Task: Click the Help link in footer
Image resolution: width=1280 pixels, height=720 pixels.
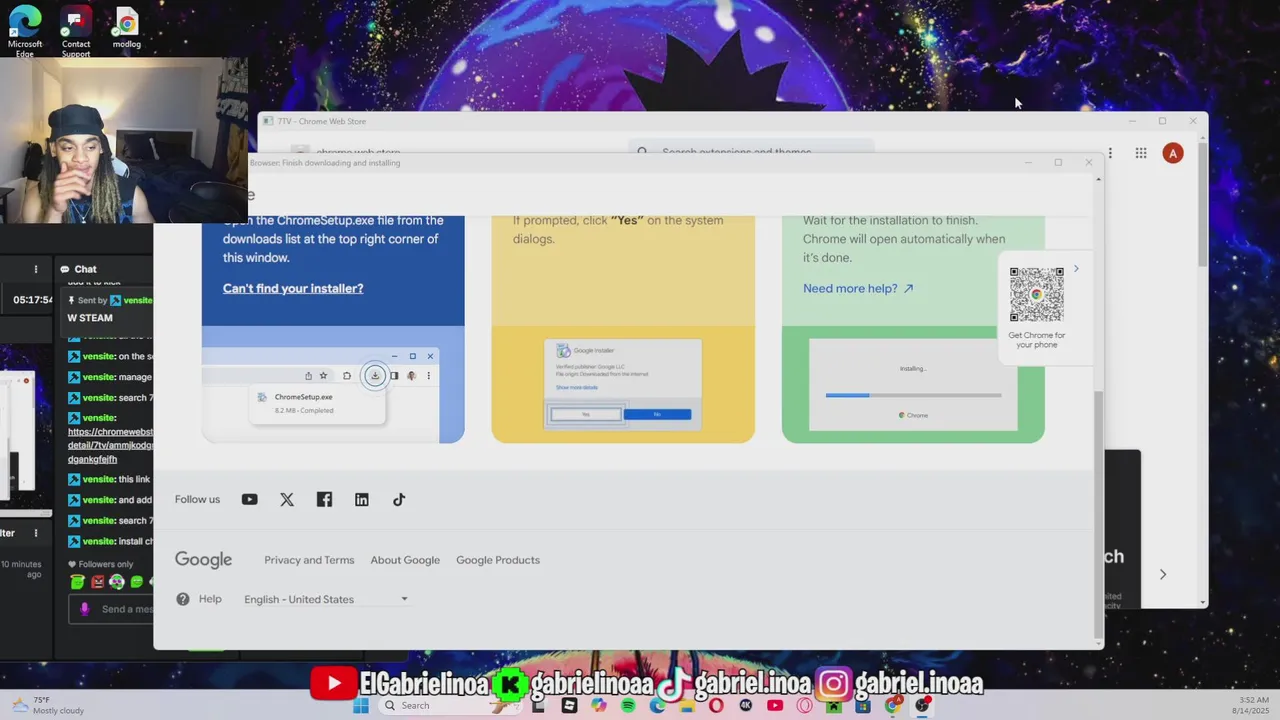Action: (210, 599)
